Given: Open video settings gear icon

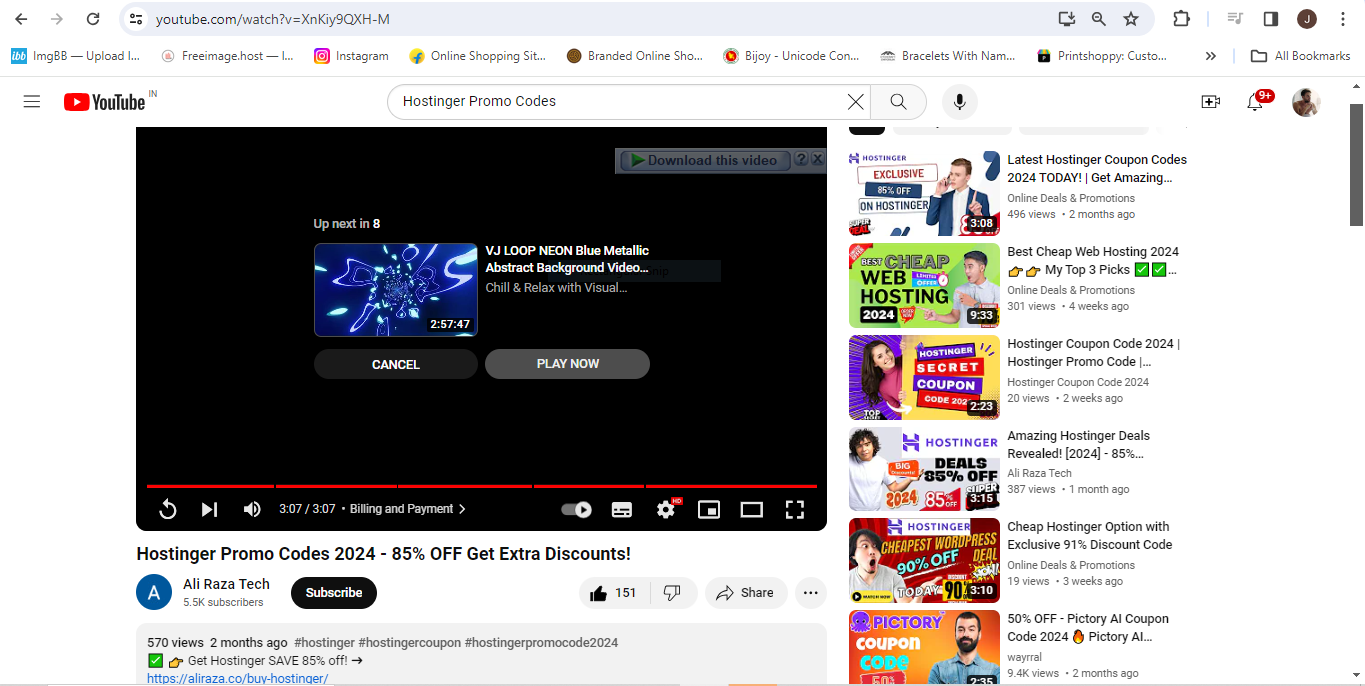Looking at the screenshot, I should (666, 510).
